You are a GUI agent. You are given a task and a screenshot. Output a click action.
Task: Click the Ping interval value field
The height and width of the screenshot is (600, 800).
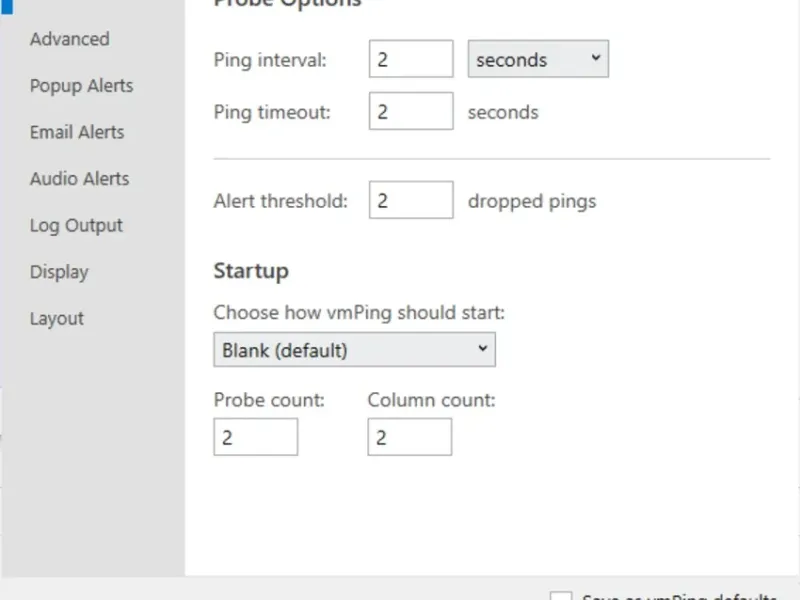[x=410, y=59]
